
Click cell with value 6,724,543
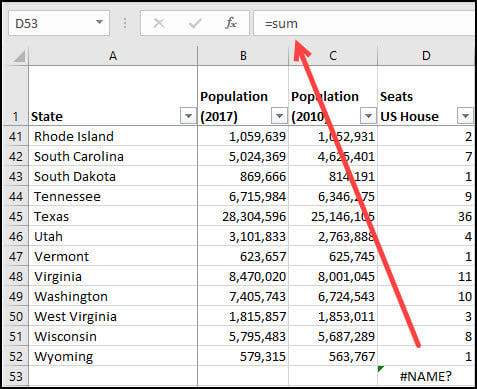pos(333,296)
